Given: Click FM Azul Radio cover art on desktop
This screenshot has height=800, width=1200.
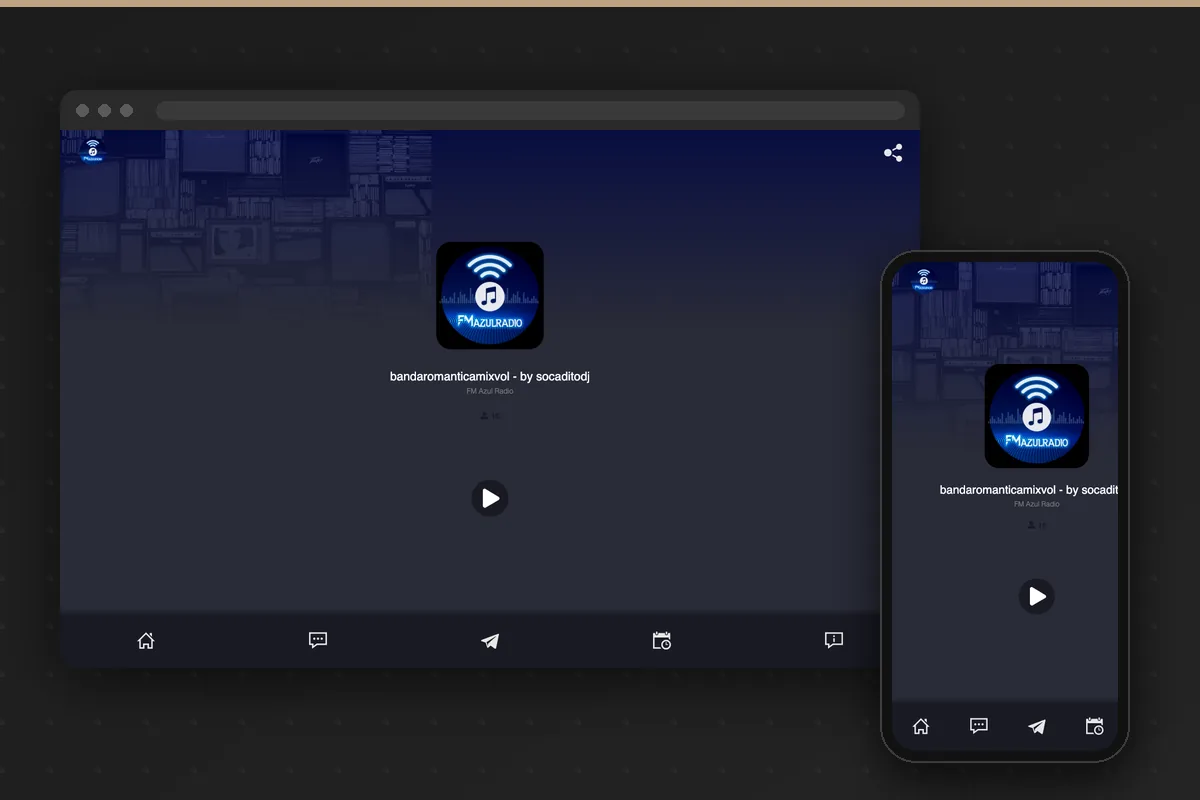Looking at the screenshot, I should pyautogui.click(x=490, y=295).
